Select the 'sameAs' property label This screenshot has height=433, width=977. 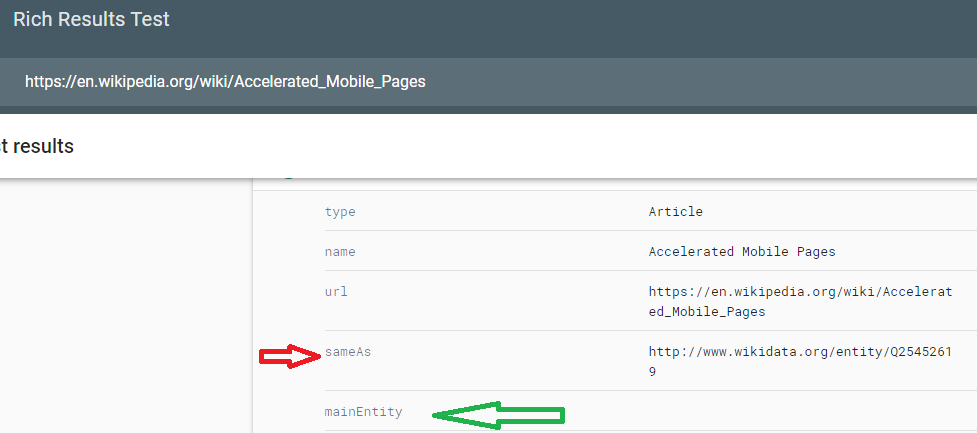[x=348, y=352]
